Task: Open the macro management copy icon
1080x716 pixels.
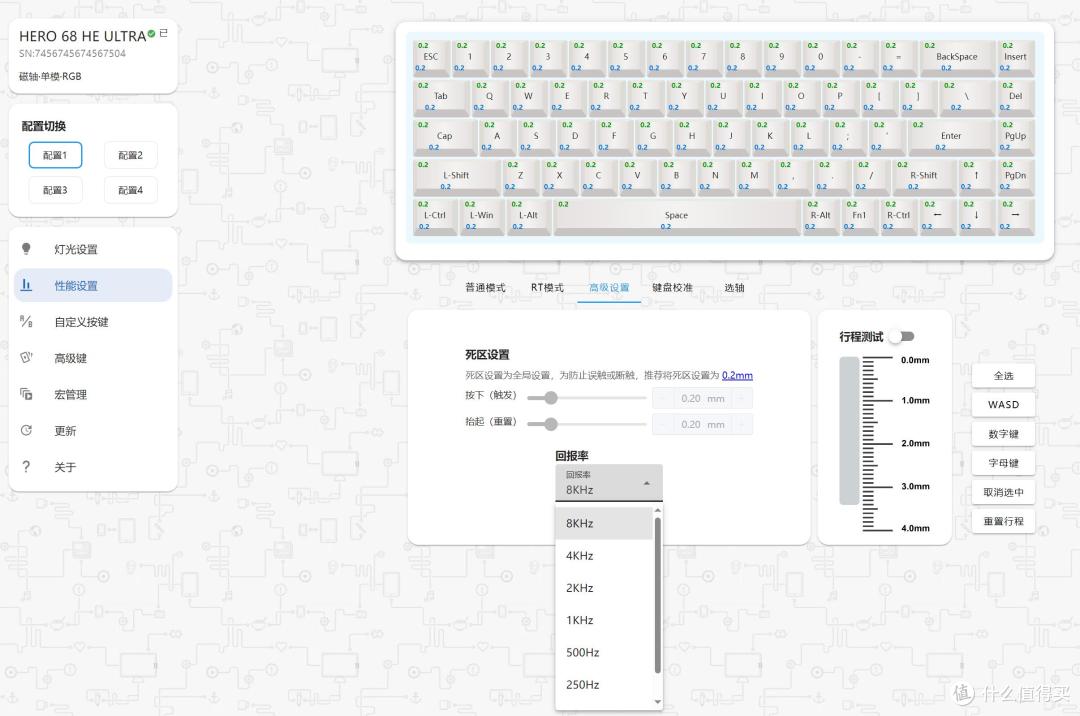Action: point(26,394)
